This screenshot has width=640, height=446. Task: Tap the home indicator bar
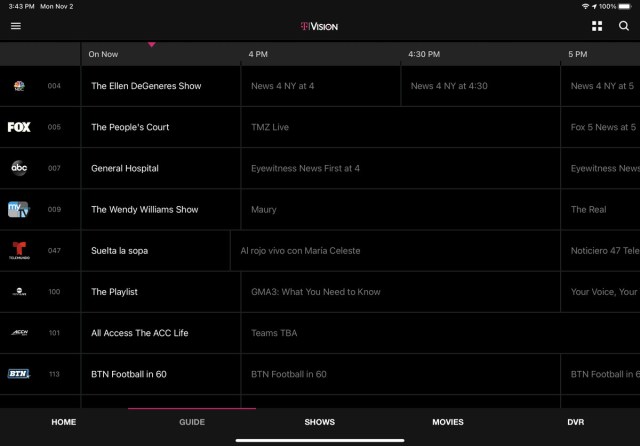coord(320,440)
